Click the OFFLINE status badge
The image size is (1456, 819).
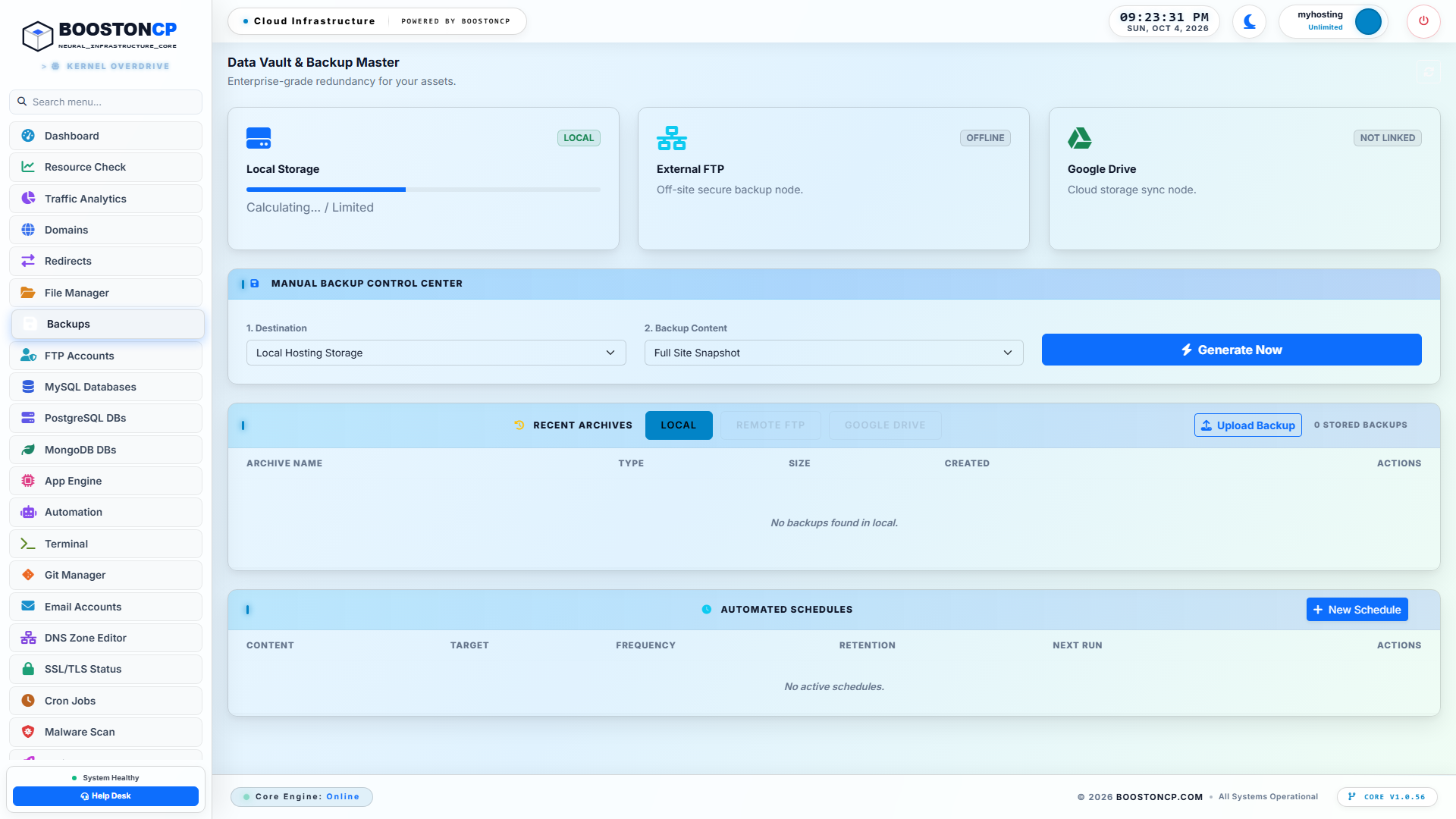985,138
